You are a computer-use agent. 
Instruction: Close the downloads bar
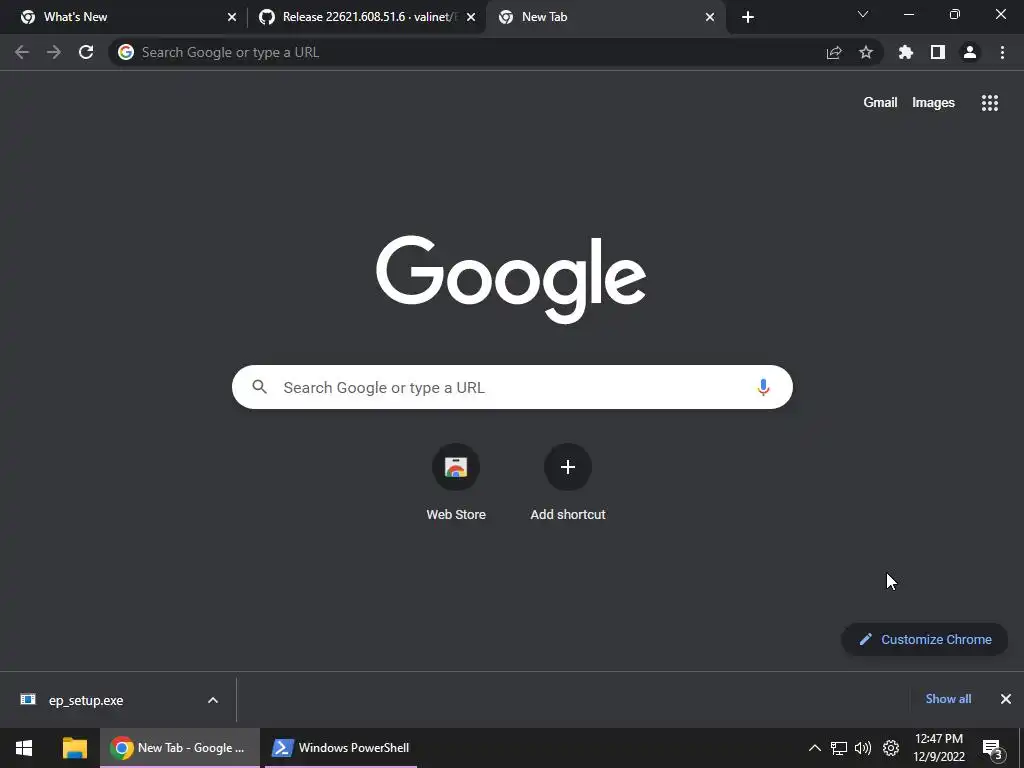pos(1006,699)
